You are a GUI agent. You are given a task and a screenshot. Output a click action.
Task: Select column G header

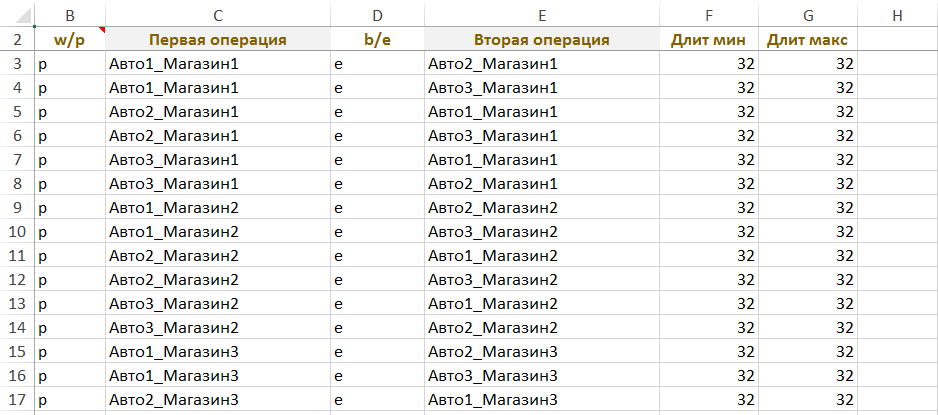[x=808, y=15]
